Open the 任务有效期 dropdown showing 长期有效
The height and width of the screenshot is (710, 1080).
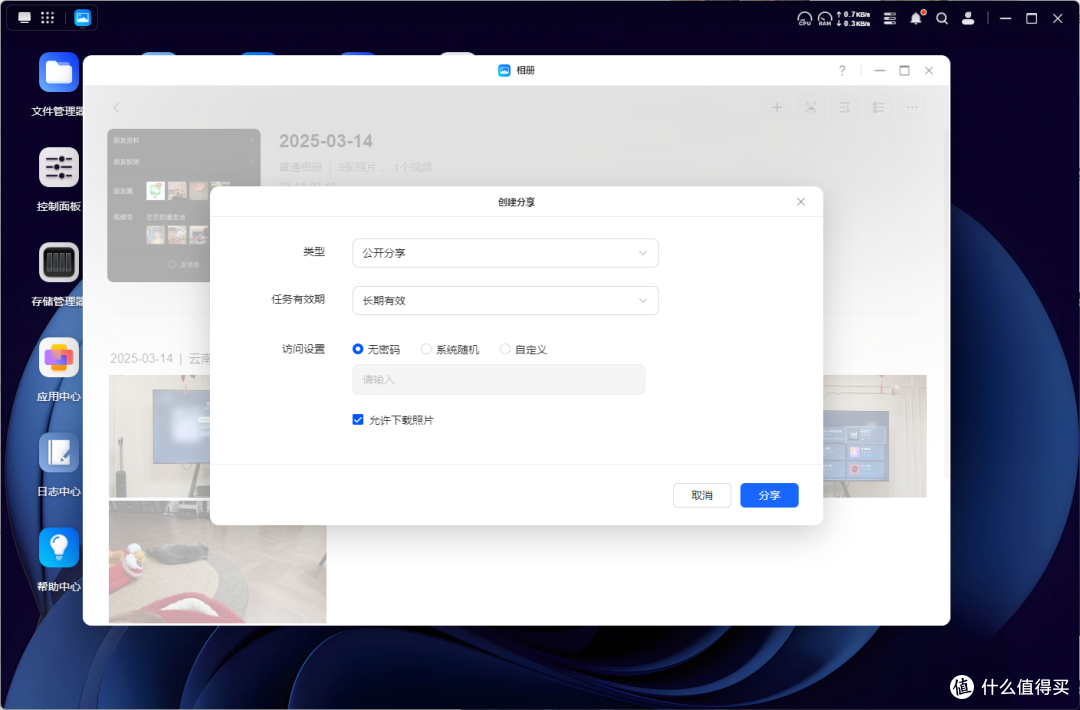pyautogui.click(x=506, y=300)
